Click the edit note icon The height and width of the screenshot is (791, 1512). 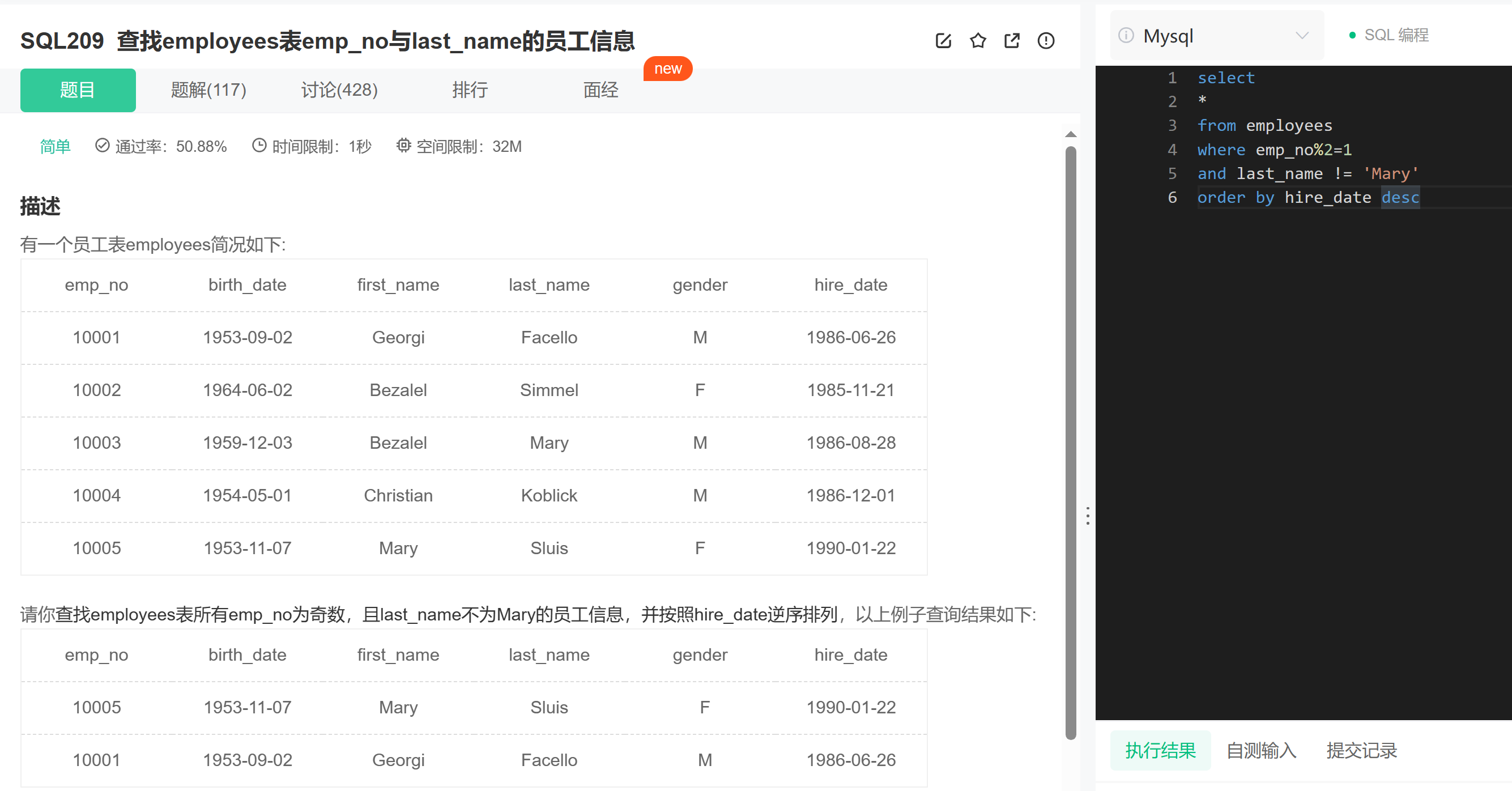point(943,41)
